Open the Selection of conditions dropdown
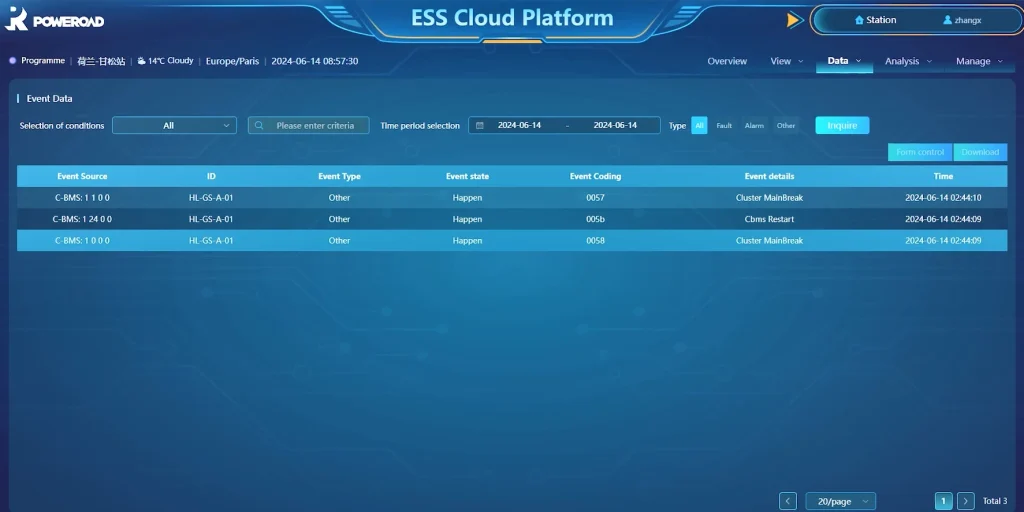Screen dimensions: 1024x512 point(174,126)
